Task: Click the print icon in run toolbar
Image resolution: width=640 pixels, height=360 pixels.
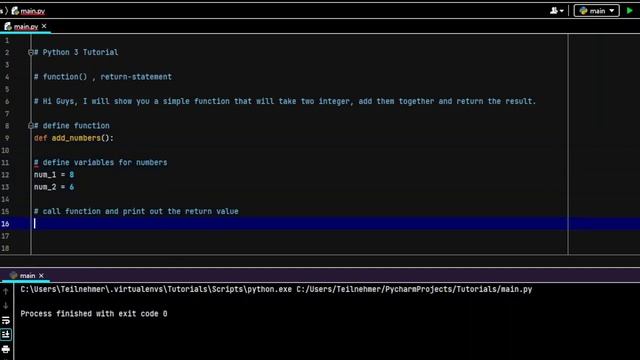Action: pyautogui.click(x=6, y=349)
